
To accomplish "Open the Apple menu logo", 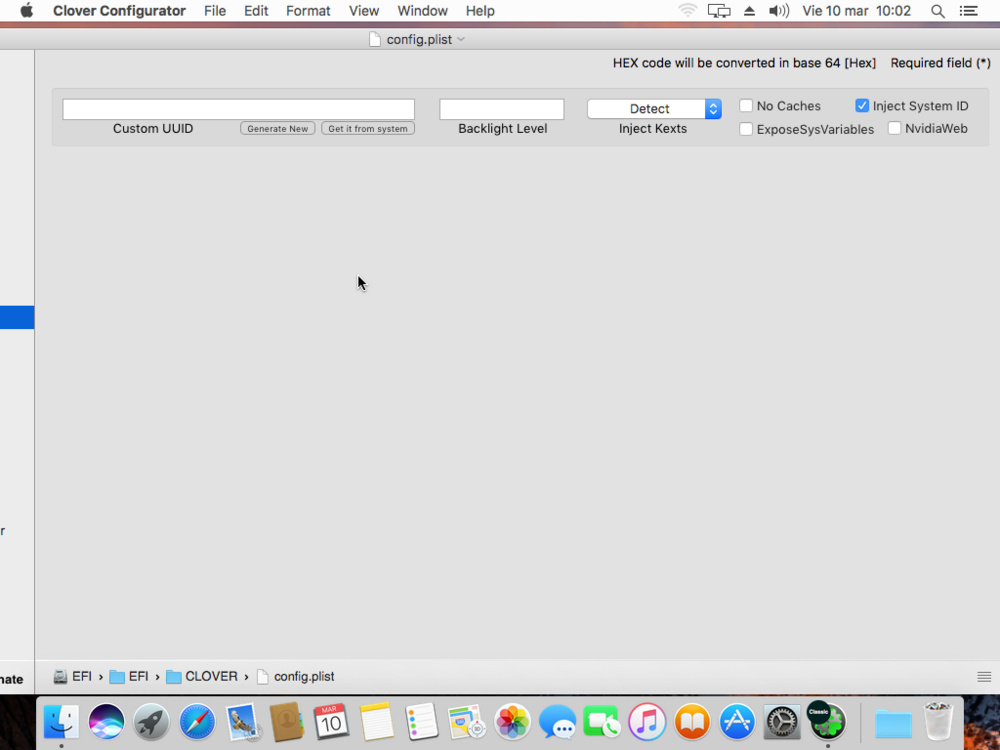I will [x=26, y=10].
